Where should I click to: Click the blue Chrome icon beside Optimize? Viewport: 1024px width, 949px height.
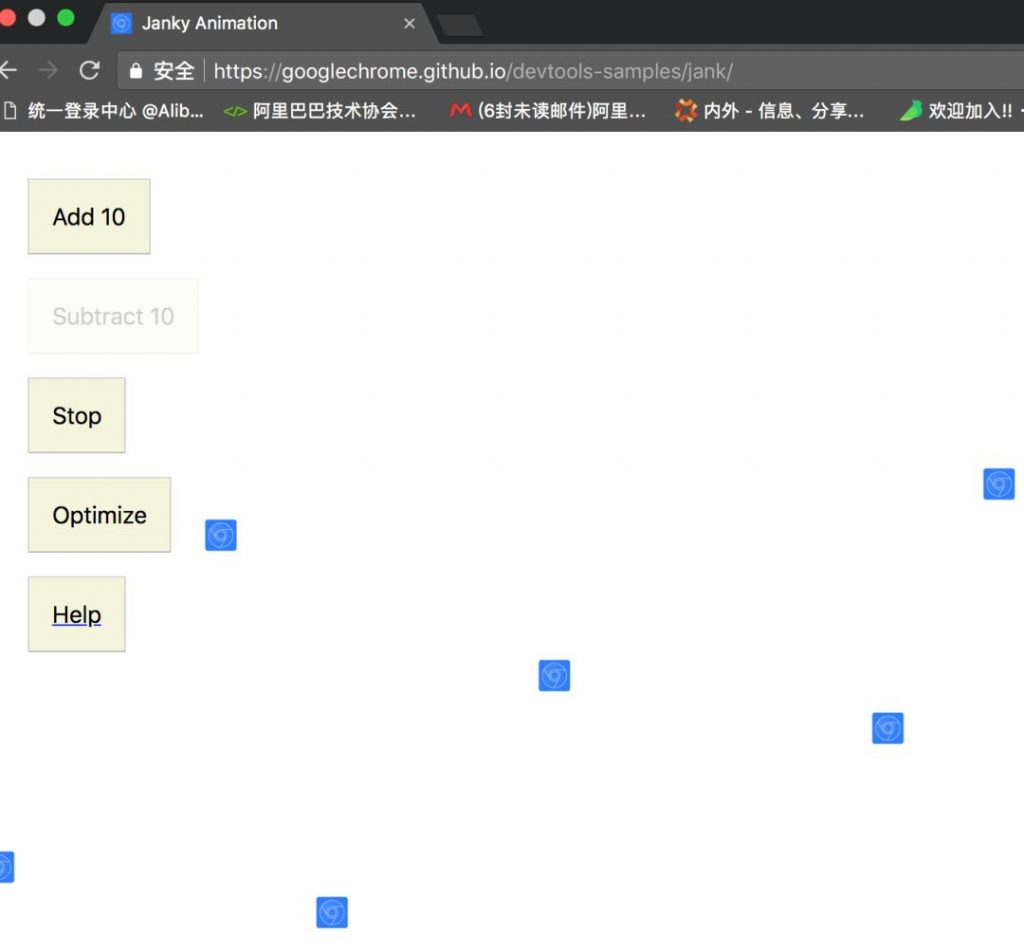click(x=221, y=535)
